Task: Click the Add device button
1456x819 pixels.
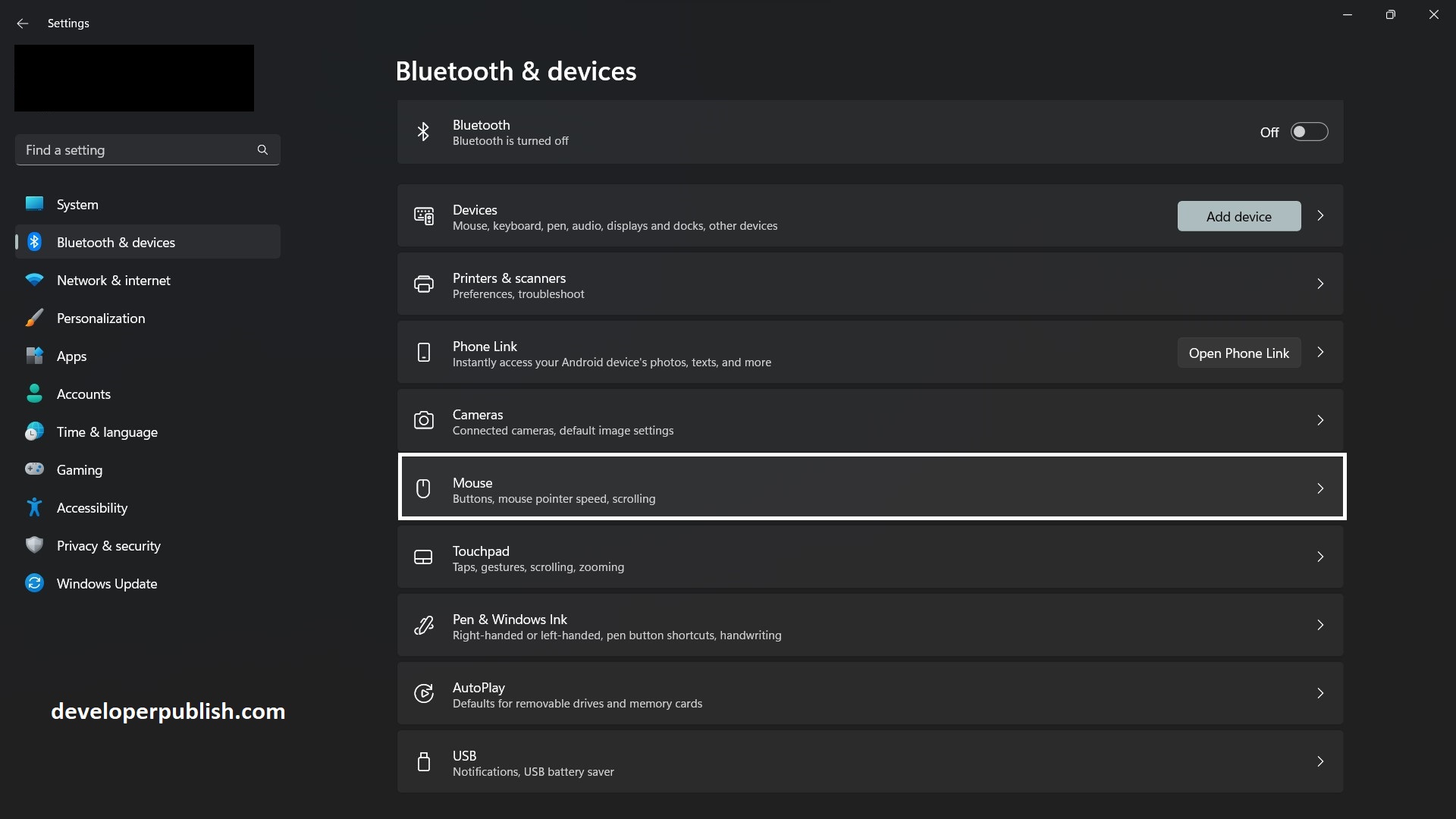Action: [x=1238, y=216]
